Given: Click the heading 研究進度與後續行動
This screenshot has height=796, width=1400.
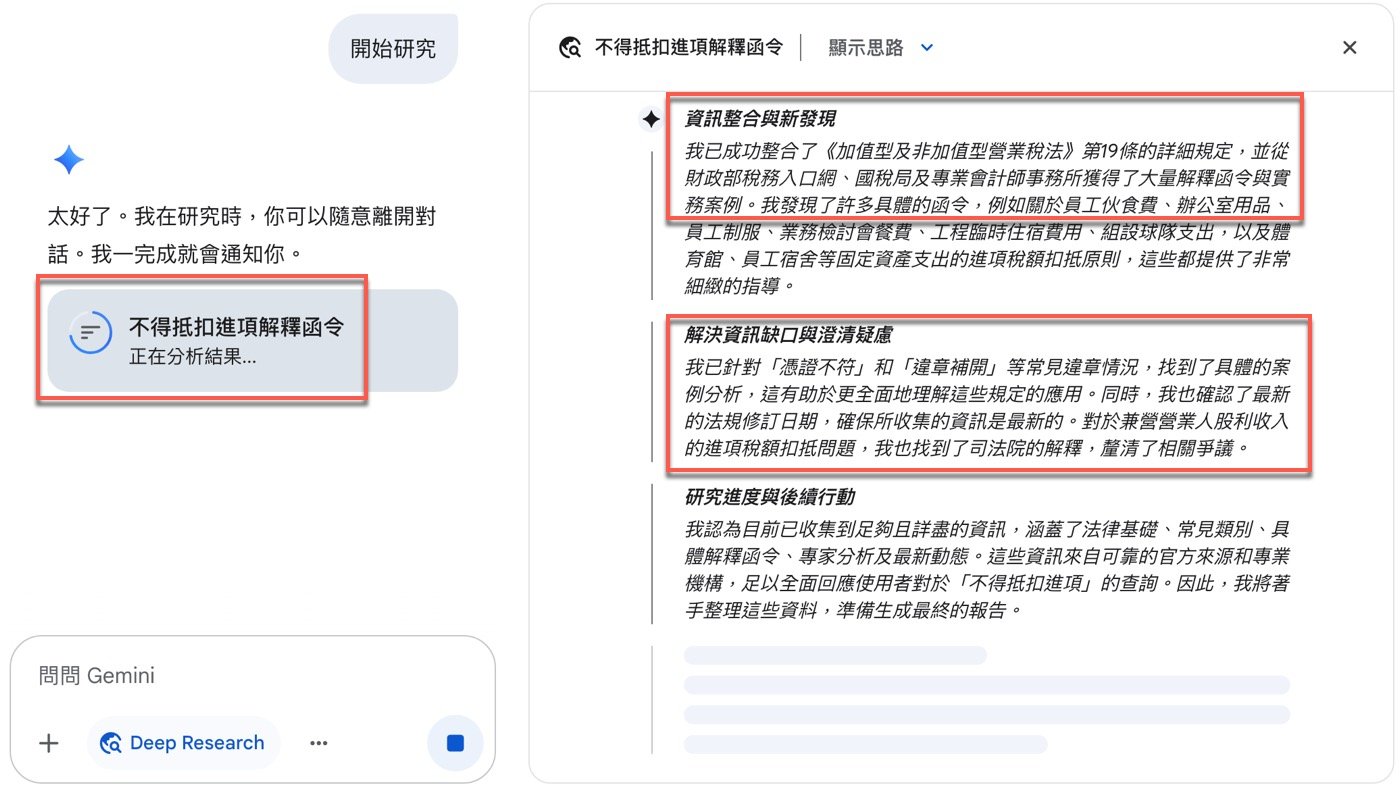Looking at the screenshot, I should 770,497.
